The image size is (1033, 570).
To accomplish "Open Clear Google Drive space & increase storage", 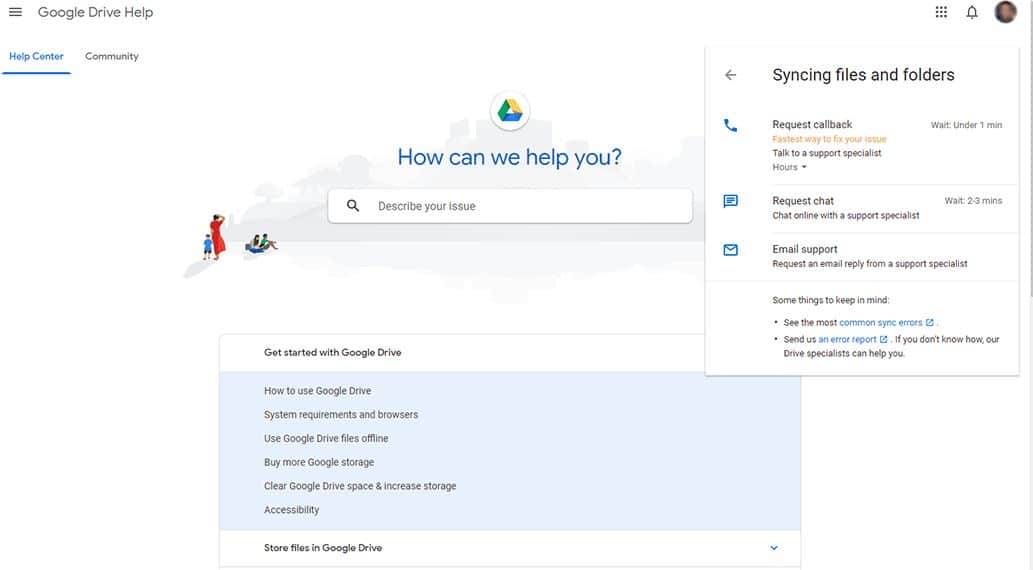I will [x=360, y=486].
